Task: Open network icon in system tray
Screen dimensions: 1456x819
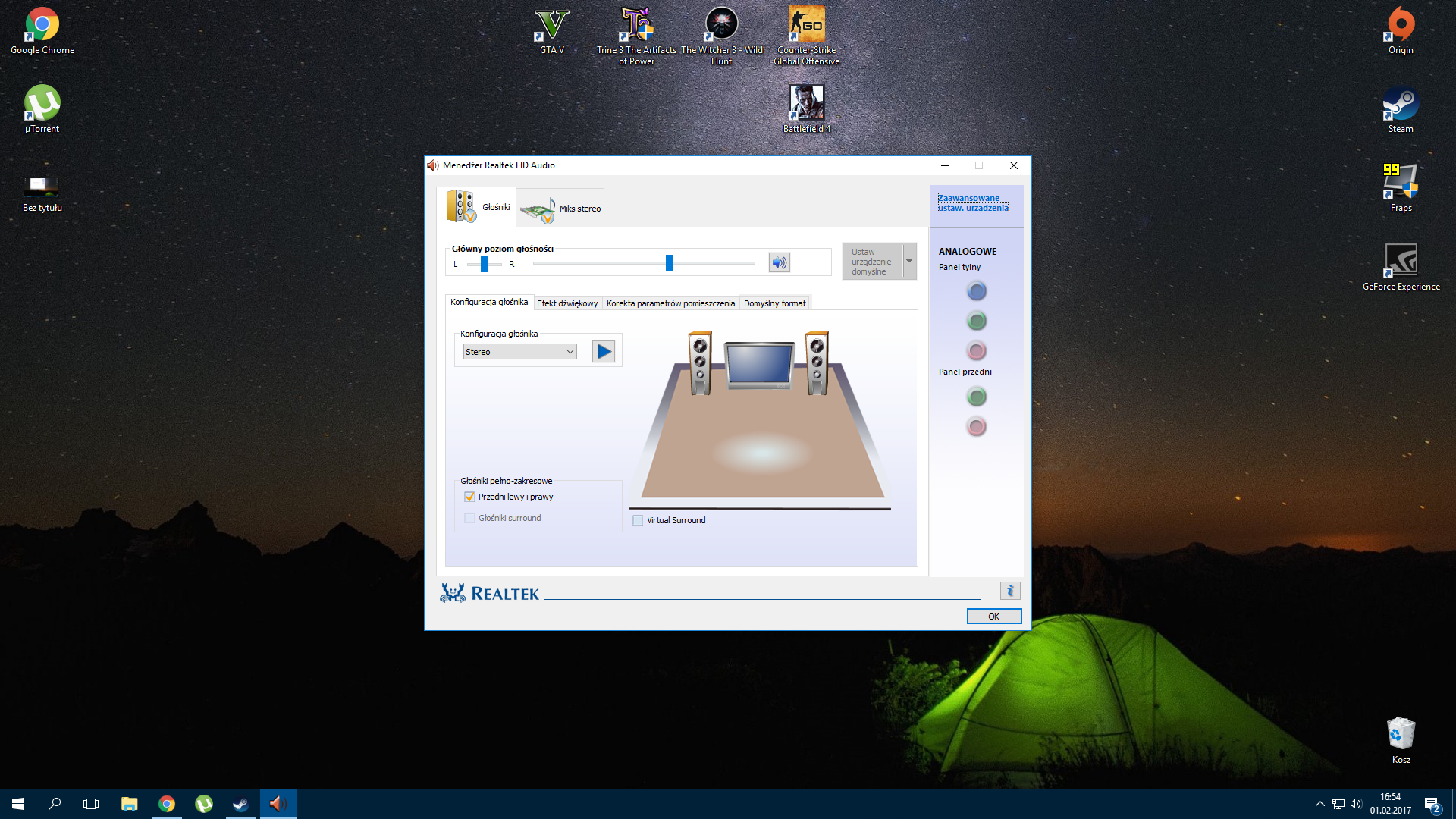Action: 1338,804
